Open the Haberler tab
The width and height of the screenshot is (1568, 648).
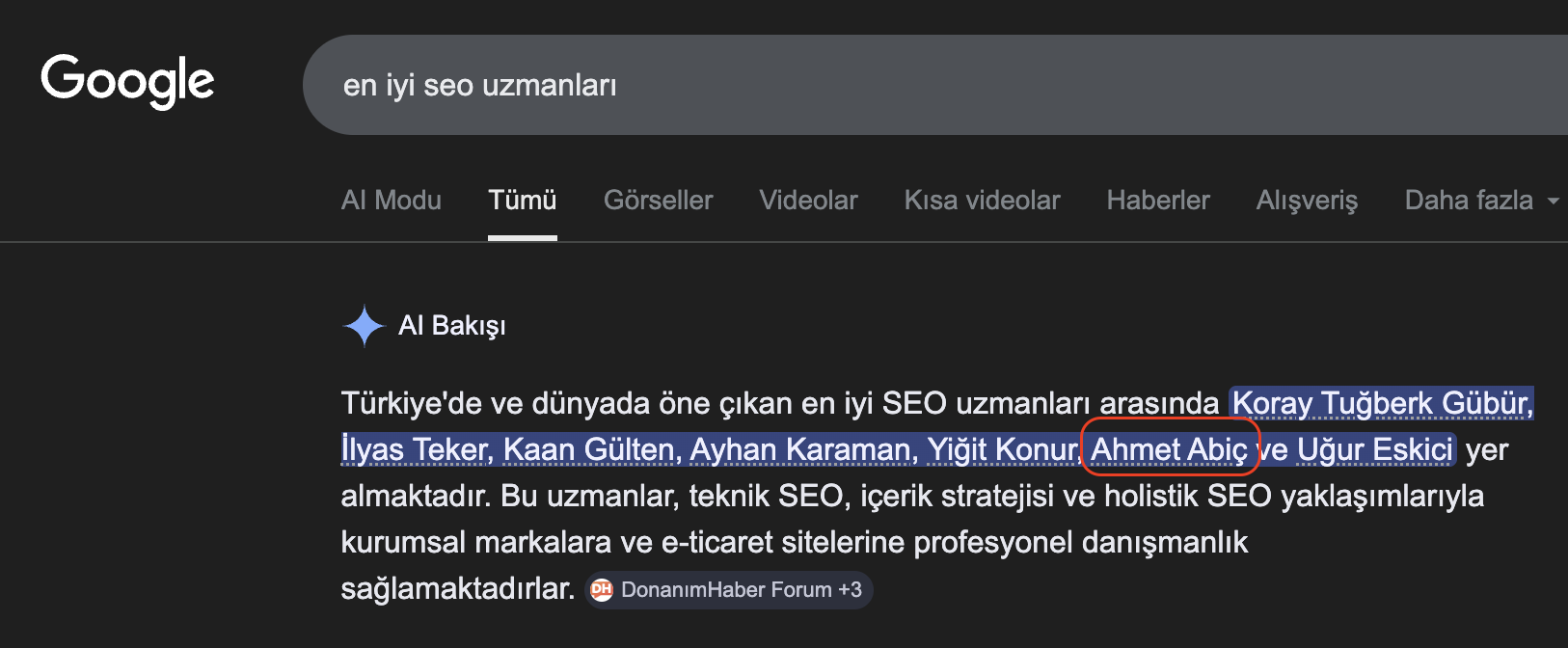[1157, 201]
